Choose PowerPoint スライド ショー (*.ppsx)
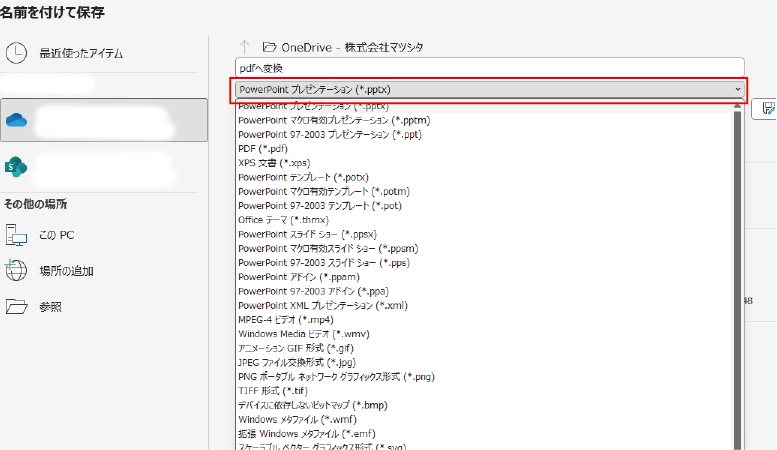 pyautogui.click(x=307, y=234)
